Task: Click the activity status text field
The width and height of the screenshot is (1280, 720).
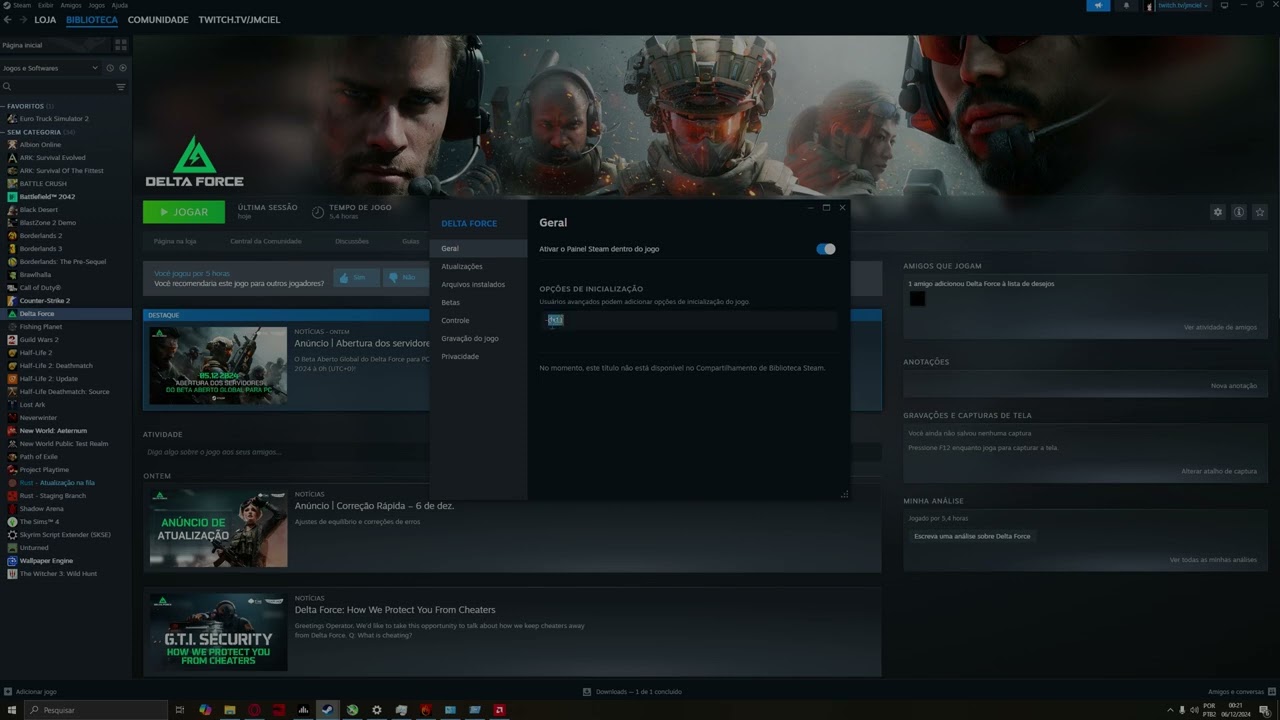Action: click(512, 452)
